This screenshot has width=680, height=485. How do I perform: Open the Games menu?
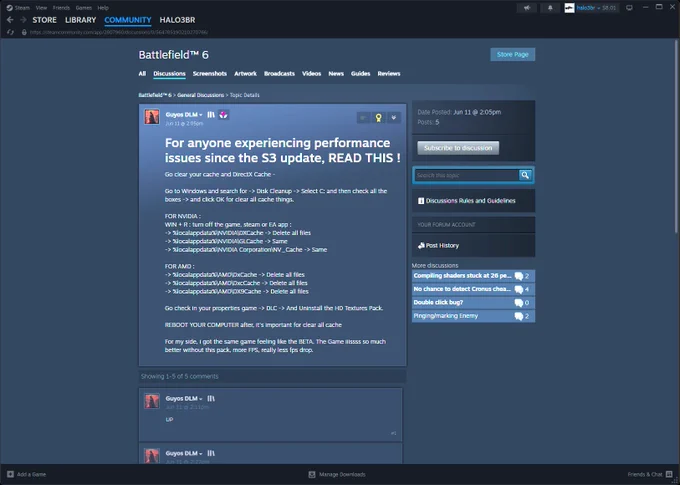pyautogui.click(x=83, y=8)
